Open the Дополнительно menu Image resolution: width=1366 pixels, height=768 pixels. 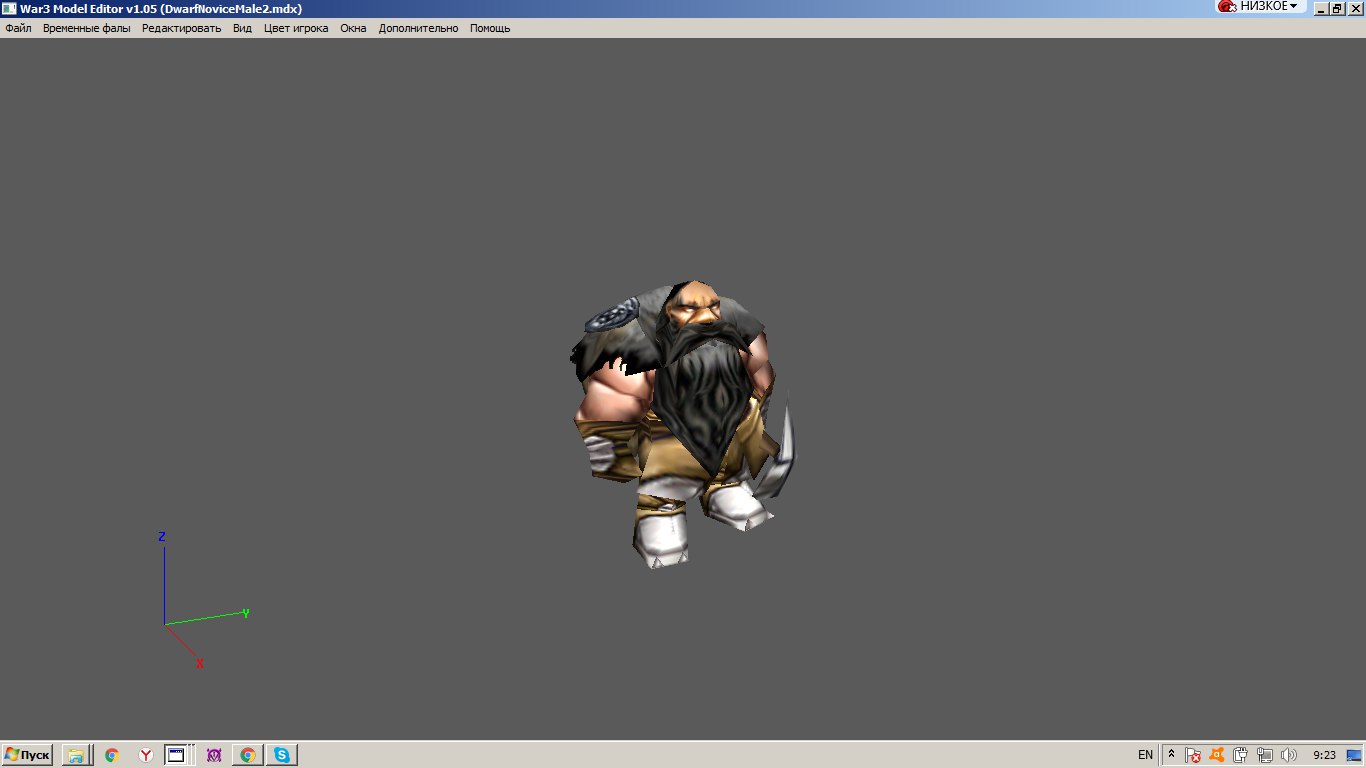coord(418,28)
